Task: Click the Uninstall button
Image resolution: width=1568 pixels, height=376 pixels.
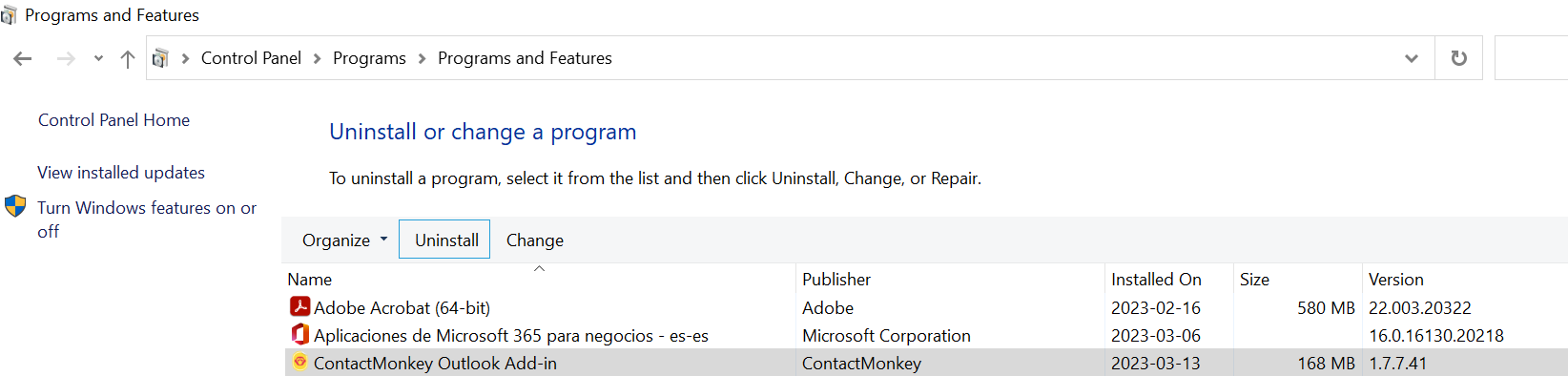Action: tap(444, 240)
